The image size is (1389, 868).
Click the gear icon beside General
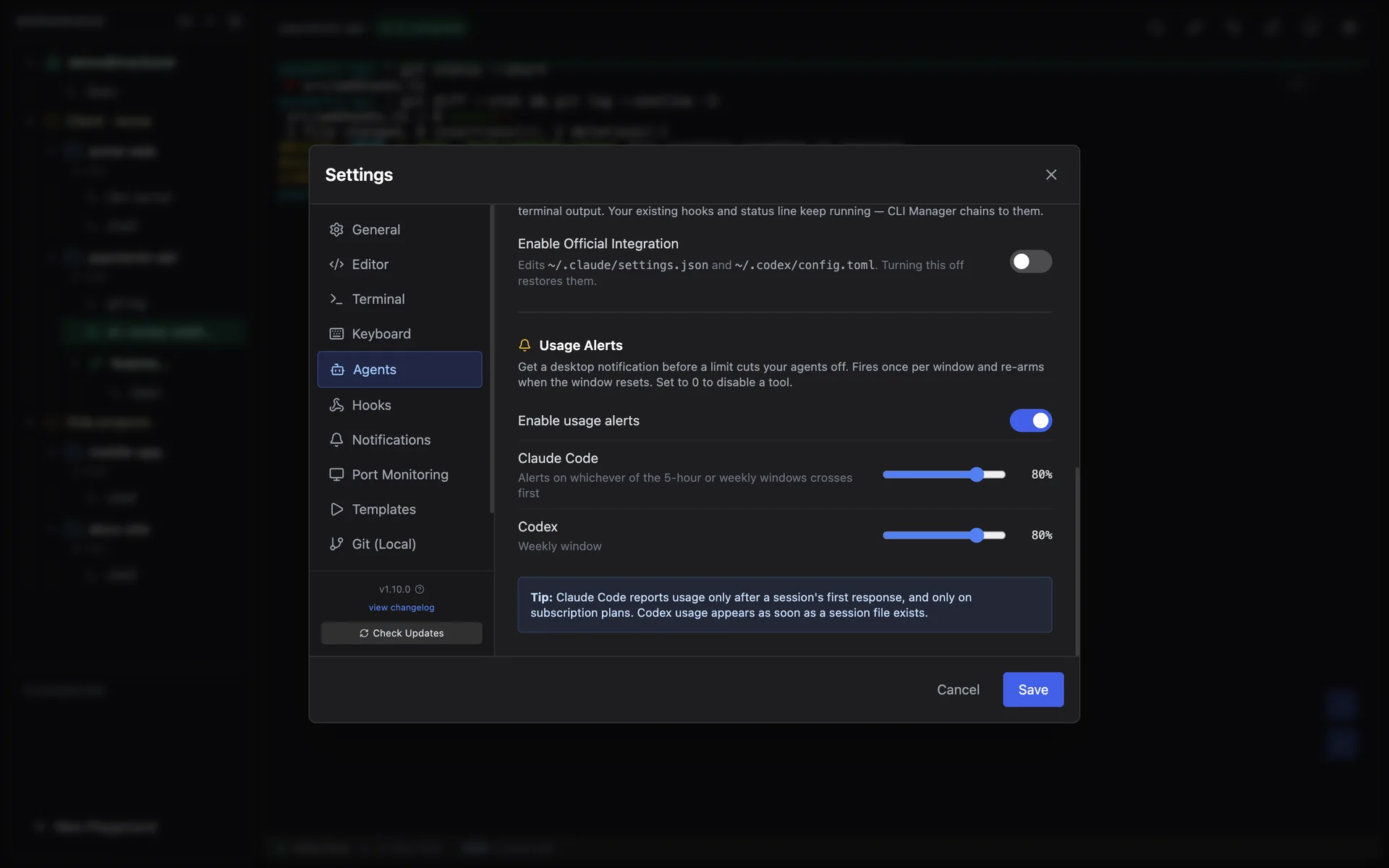pos(336,229)
